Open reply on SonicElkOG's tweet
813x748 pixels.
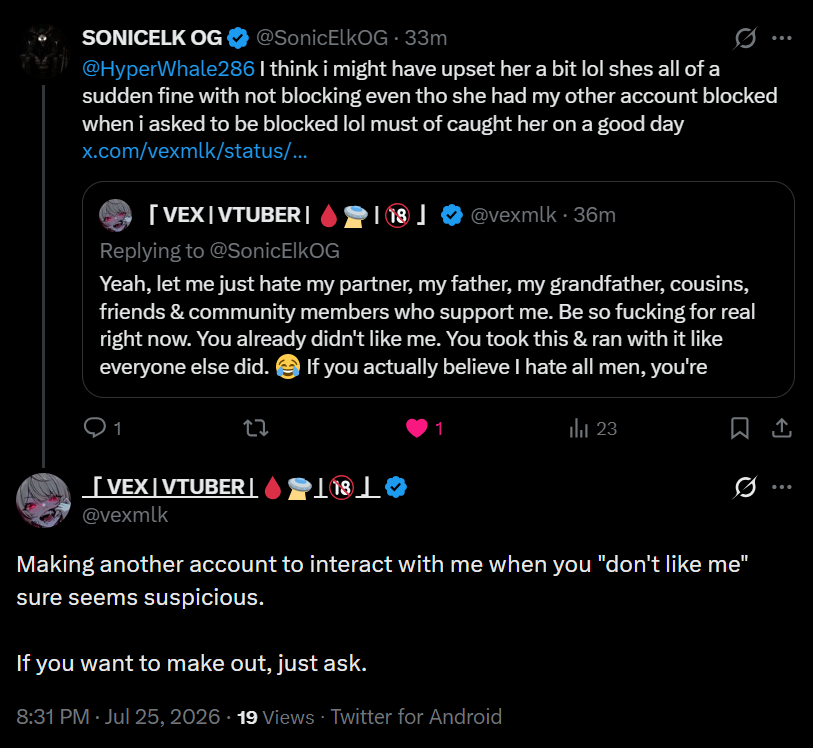click(x=102, y=428)
